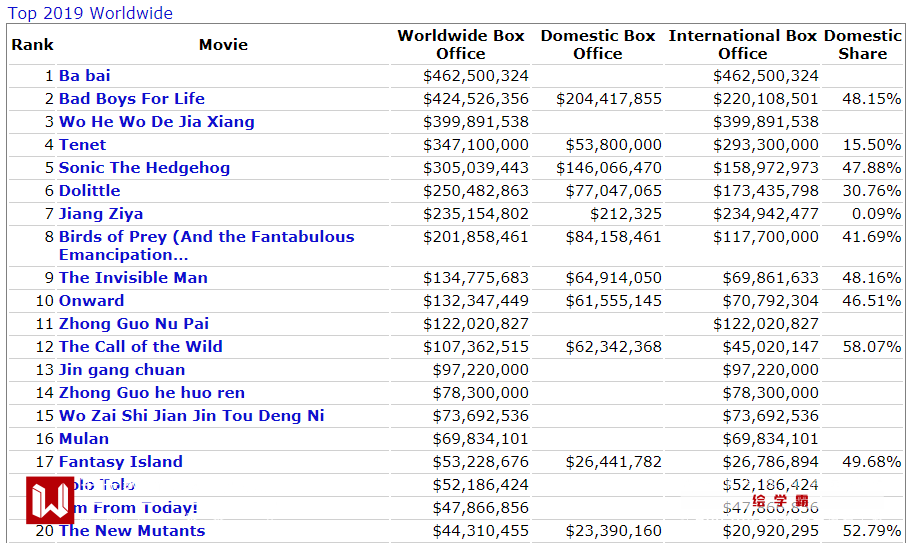Viewport: 910px width, 543px height.
Task: Open the Onward movie link
Action: click(91, 301)
